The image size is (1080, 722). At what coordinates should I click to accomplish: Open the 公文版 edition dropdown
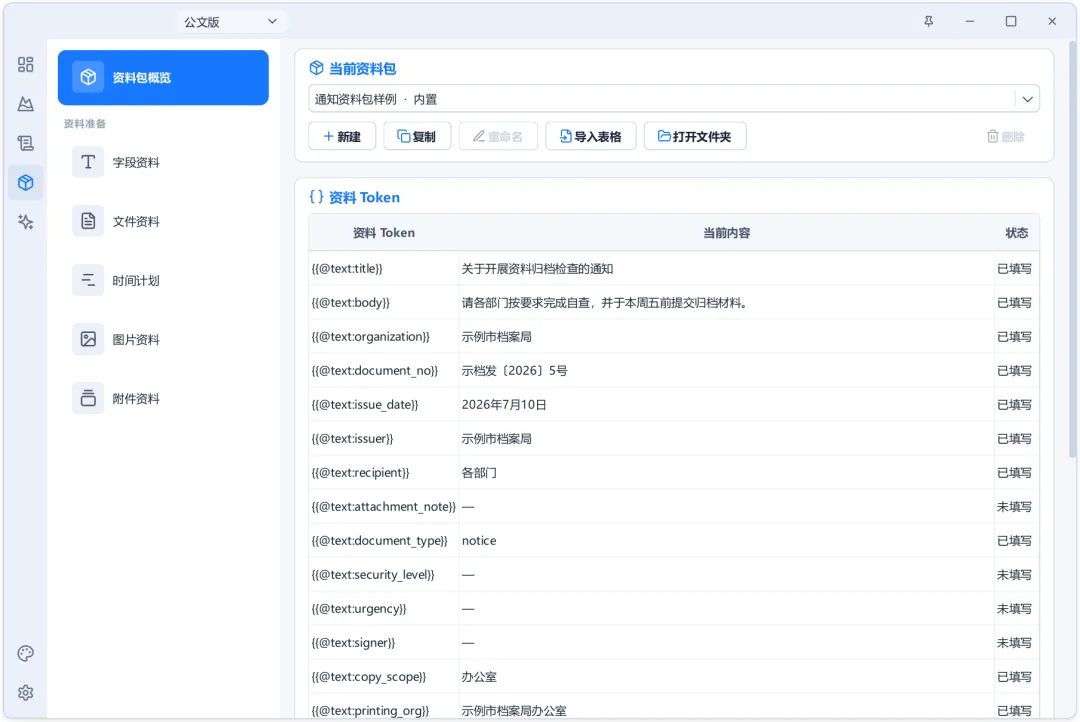click(x=231, y=22)
